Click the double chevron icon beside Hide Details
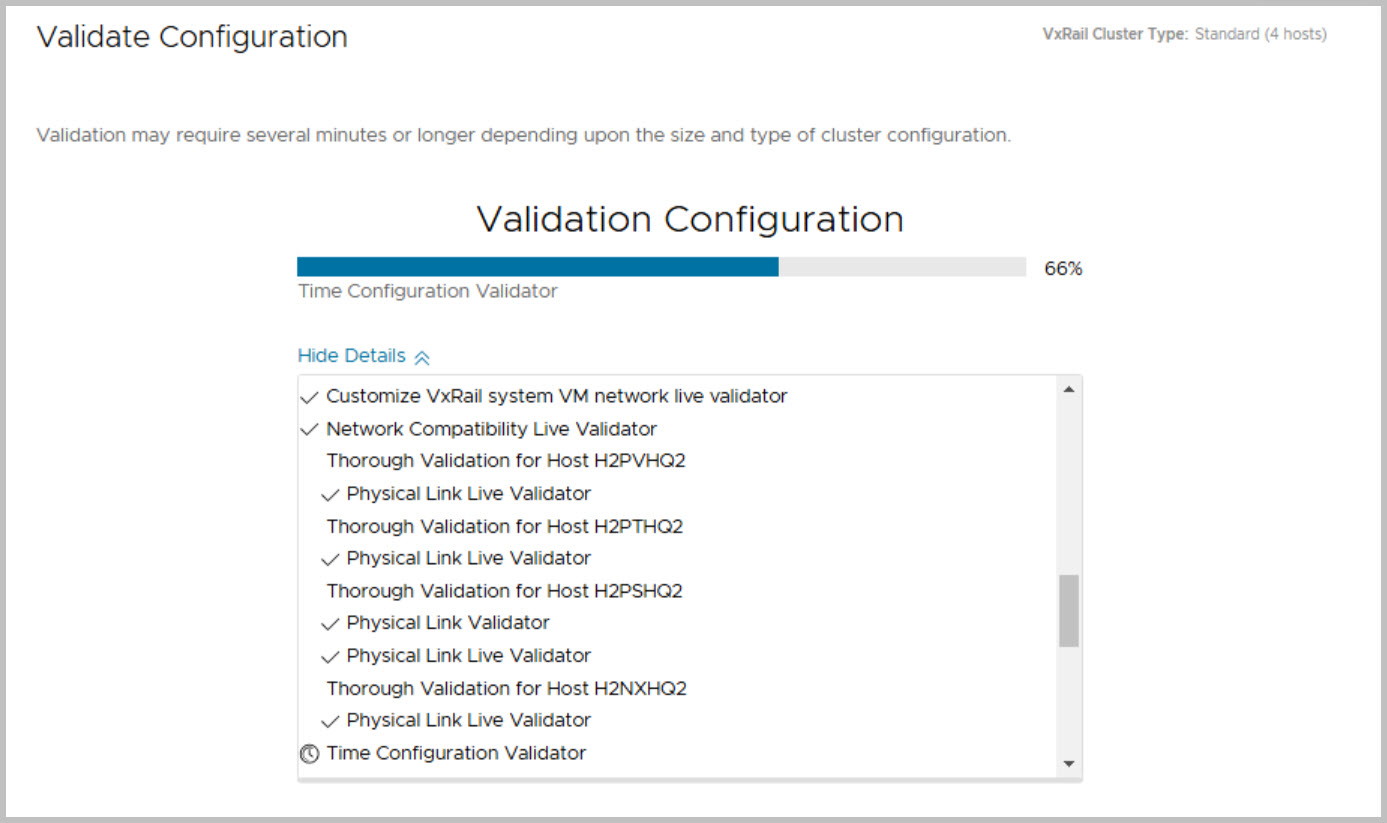 [422, 357]
